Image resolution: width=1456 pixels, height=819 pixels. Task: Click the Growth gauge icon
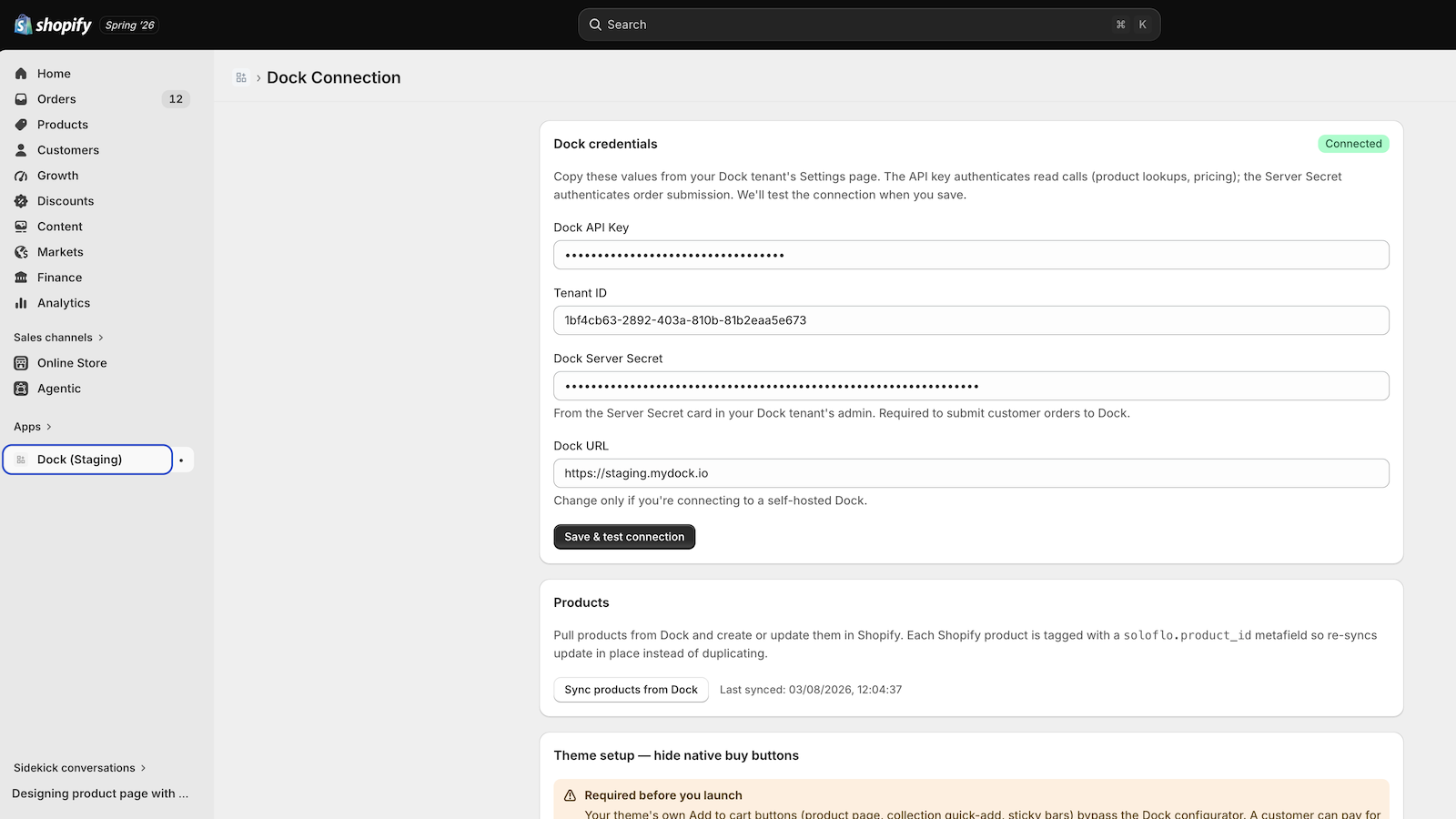[21, 176]
